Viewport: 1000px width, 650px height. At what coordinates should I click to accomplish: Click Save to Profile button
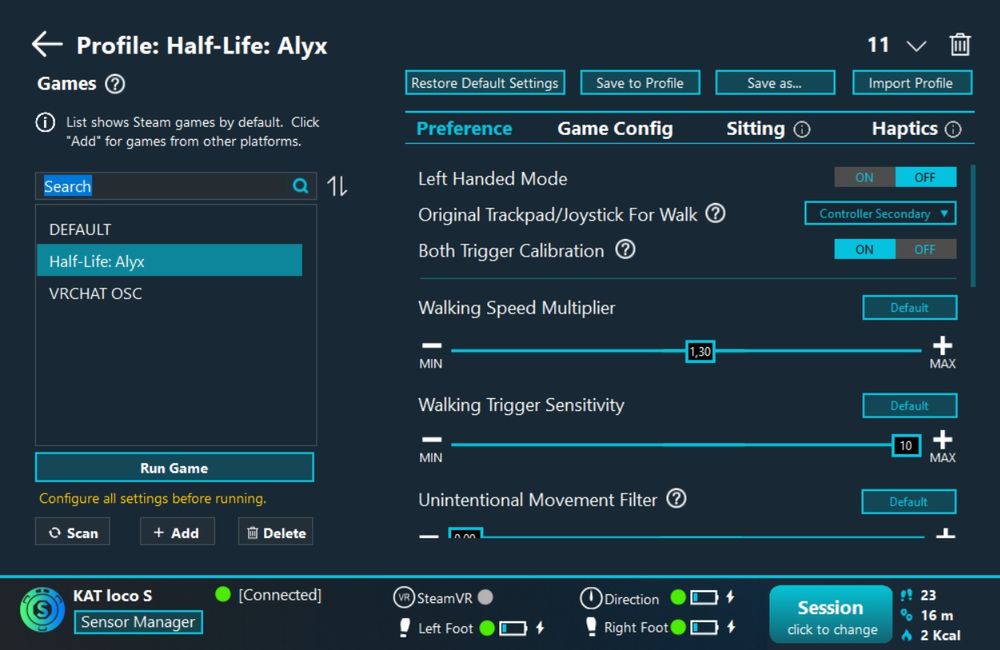pos(640,83)
